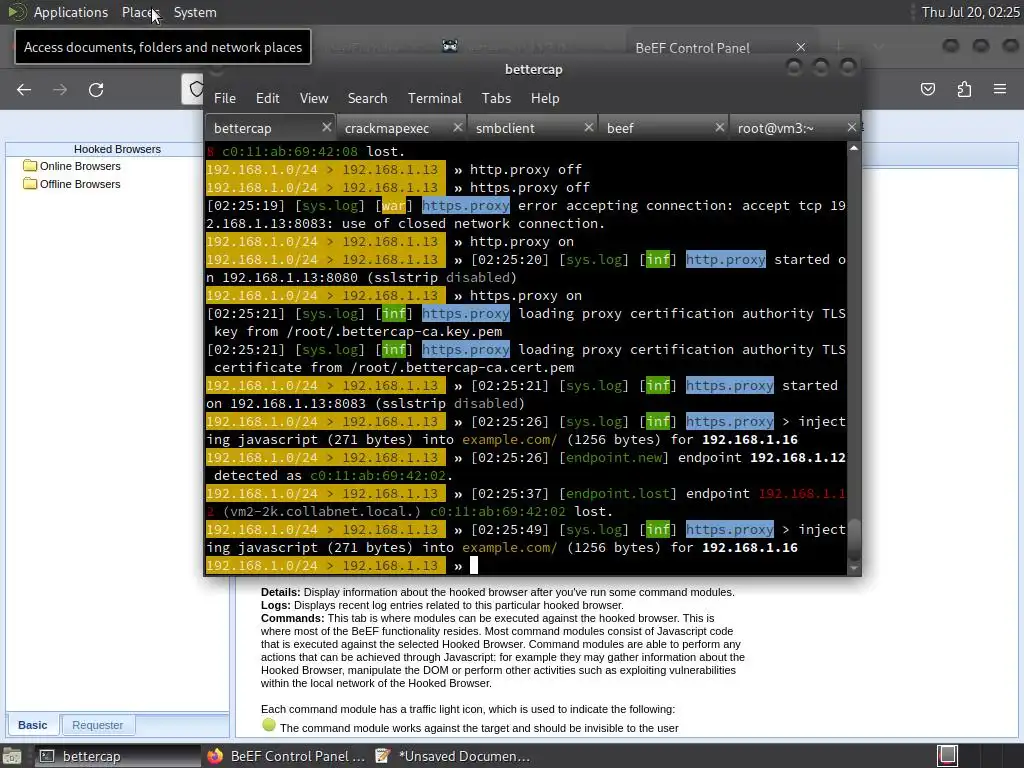Screen dimensions: 1024x768
Task: Open Firefox extensions puzzle icon
Action: click(964, 89)
